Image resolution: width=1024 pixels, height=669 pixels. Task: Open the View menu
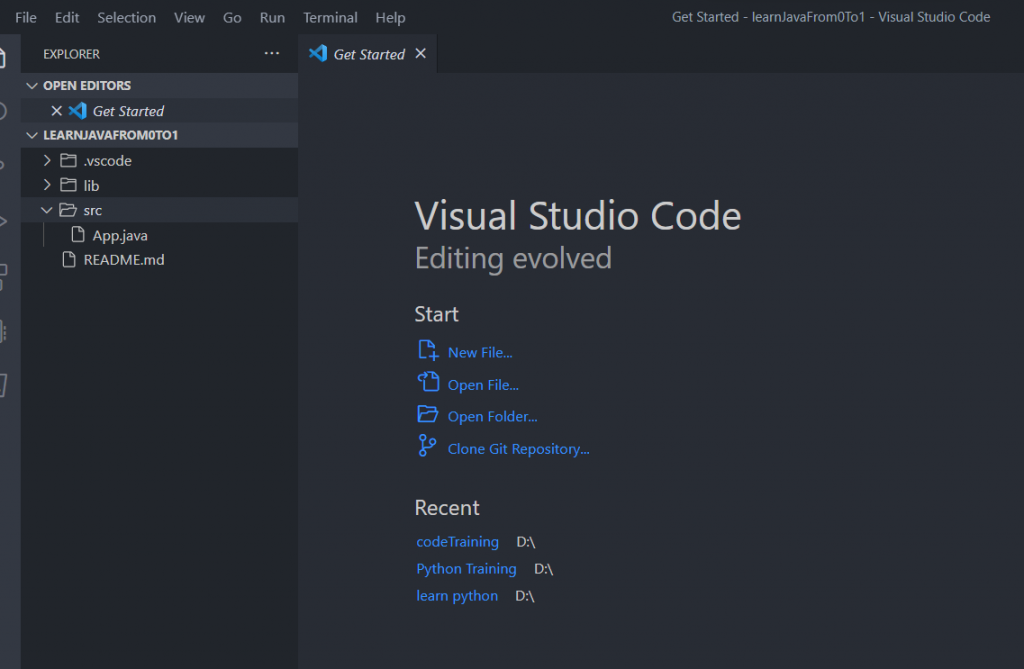coord(189,18)
